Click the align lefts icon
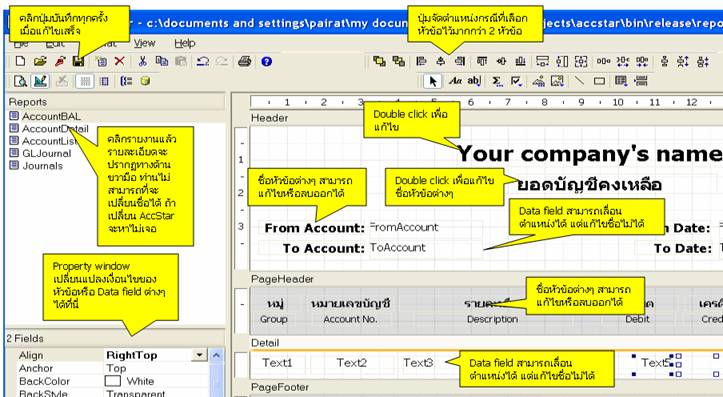723x397 pixels. tap(421, 61)
